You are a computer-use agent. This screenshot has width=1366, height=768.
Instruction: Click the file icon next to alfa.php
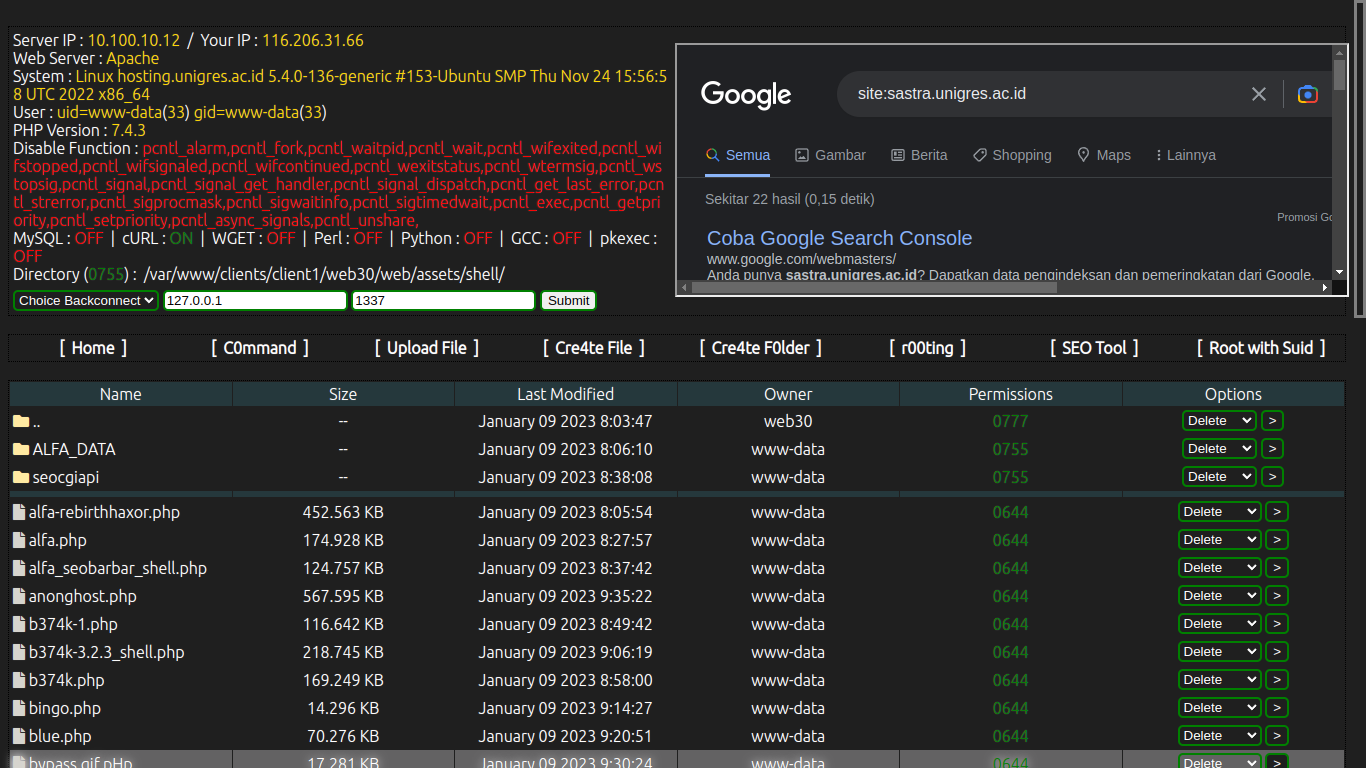(19, 540)
